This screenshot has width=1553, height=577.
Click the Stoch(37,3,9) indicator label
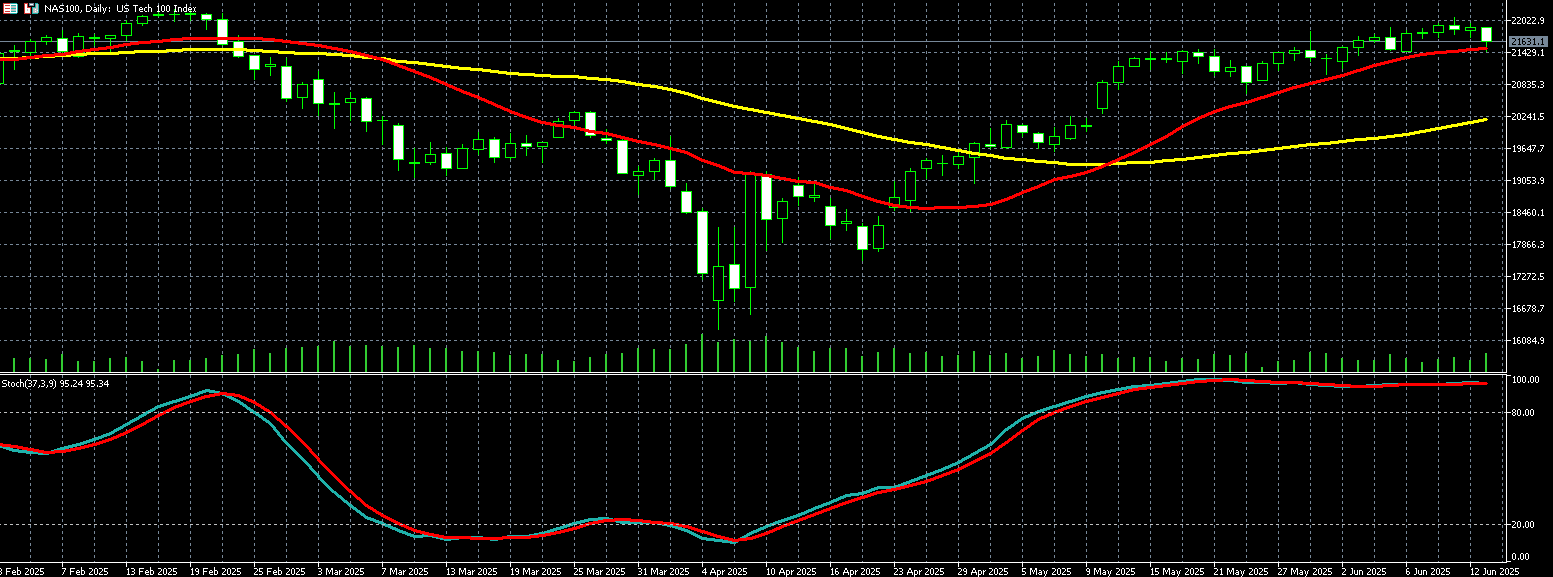[x=55, y=384]
